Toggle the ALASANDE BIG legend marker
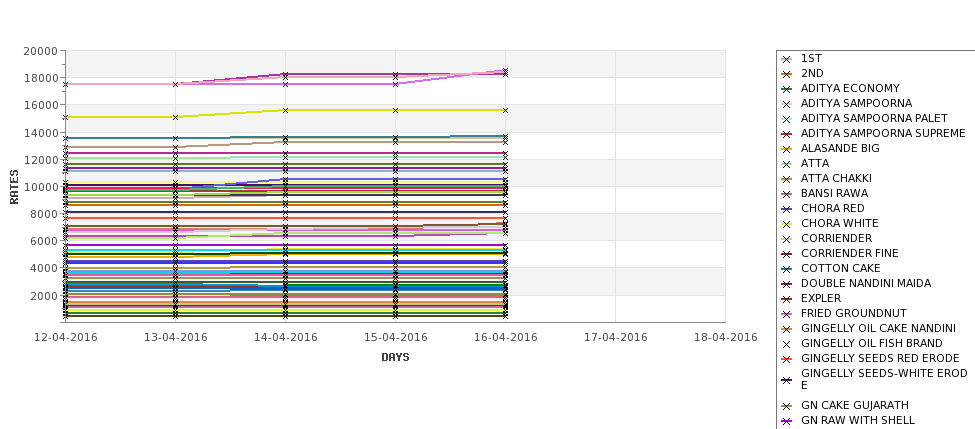The width and height of the screenshot is (975, 429). pos(787,149)
